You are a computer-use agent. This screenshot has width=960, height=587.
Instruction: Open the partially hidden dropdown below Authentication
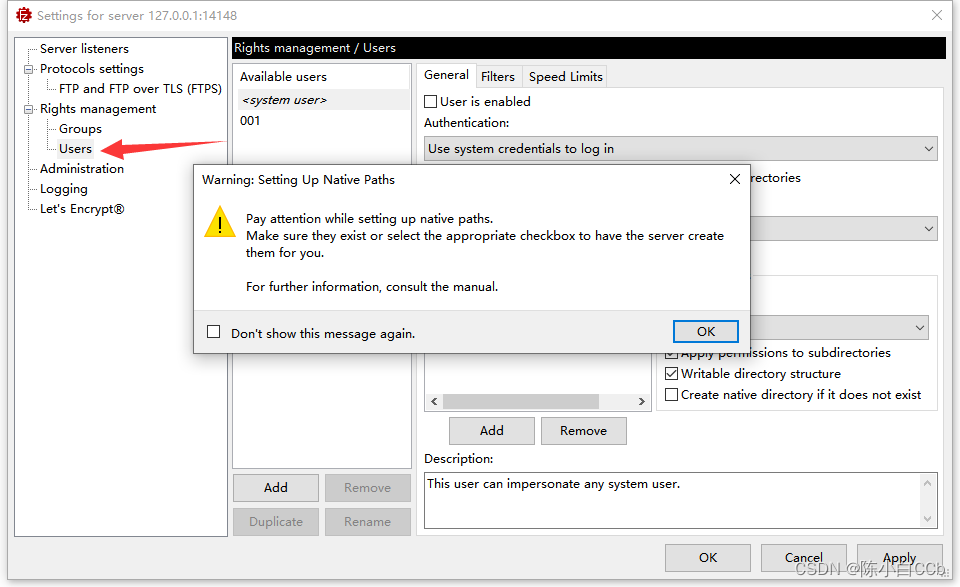pos(844,228)
